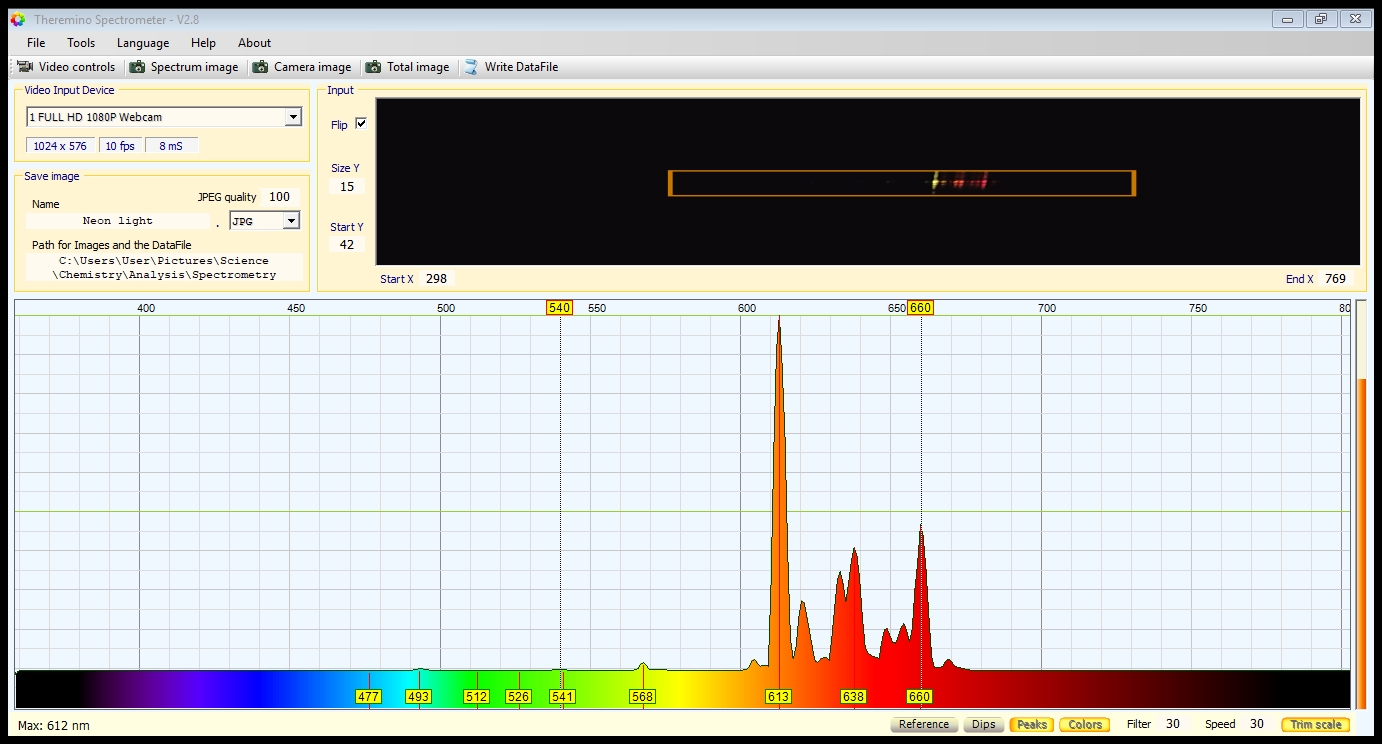Toggle the Flip checkbox
The width and height of the screenshot is (1382, 744).
tap(361, 124)
